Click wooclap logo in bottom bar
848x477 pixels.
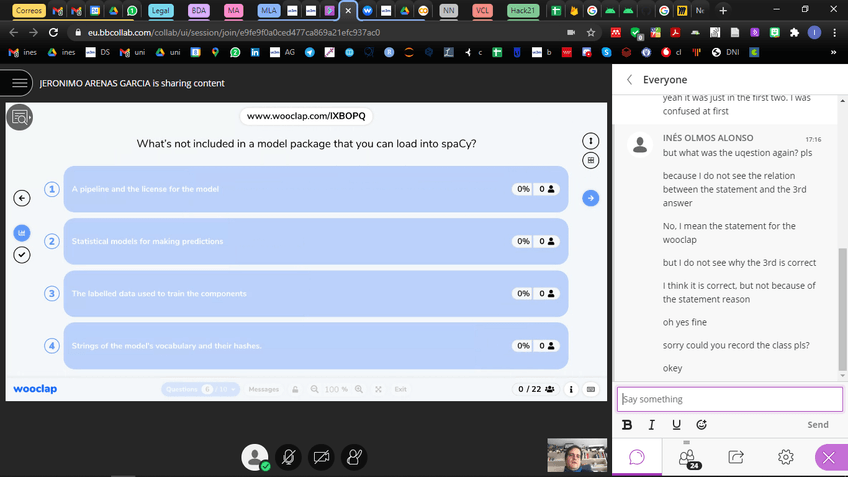pyautogui.click(x=35, y=389)
